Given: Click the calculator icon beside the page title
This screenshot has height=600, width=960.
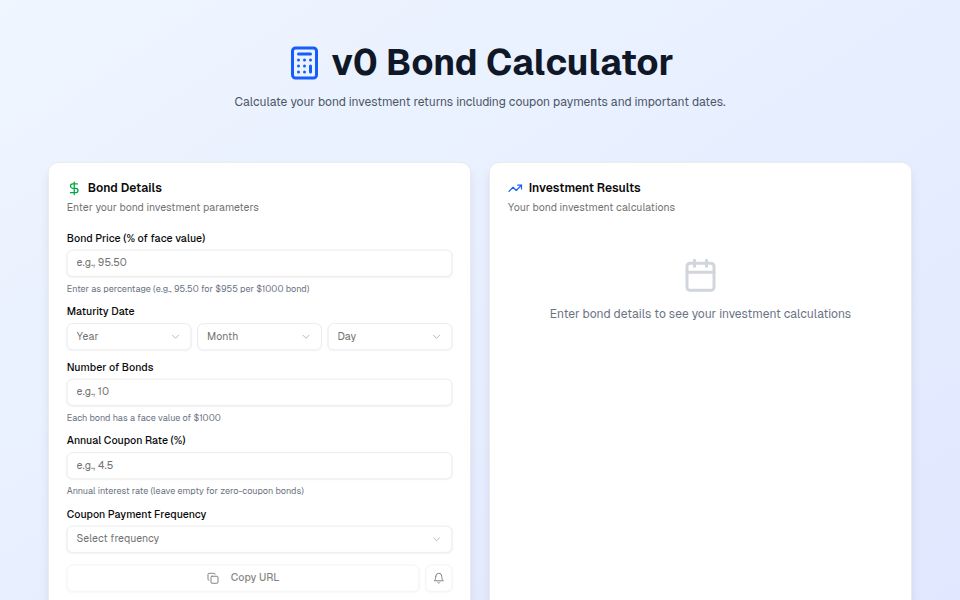Looking at the screenshot, I should (x=302, y=61).
